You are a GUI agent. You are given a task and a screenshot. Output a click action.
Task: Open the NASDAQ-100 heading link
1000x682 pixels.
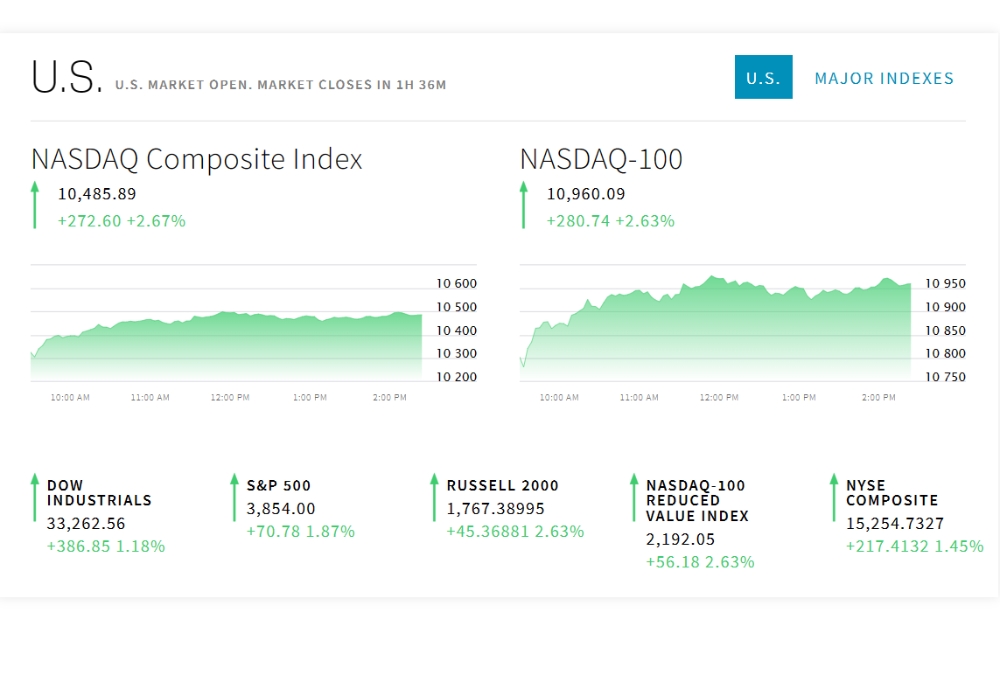pos(600,159)
